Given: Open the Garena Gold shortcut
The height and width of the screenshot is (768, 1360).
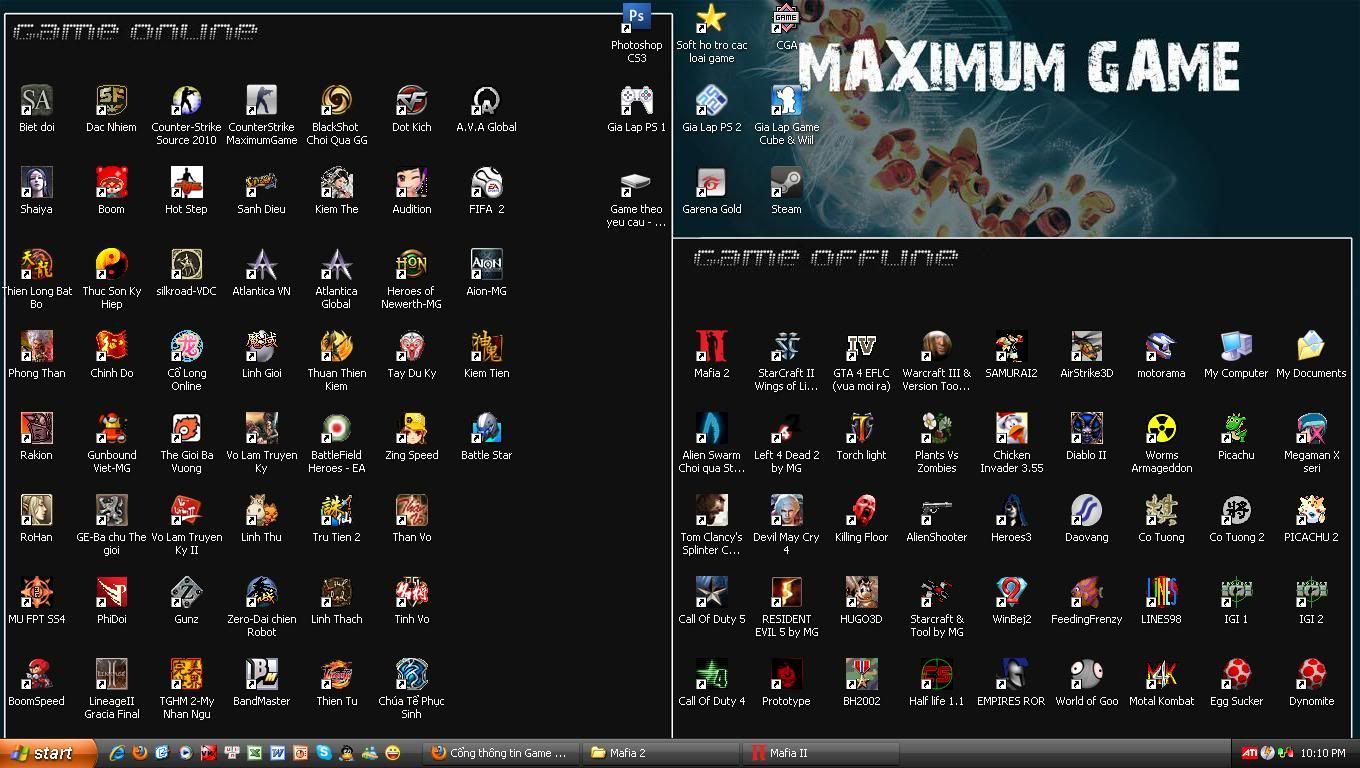Looking at the screenshot, I should pos(711,182).
